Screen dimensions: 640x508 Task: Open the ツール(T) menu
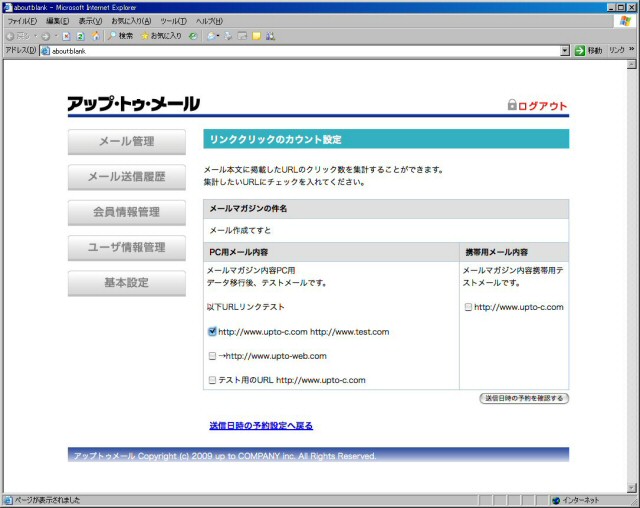pyautogui.click(x=173, y=21)
